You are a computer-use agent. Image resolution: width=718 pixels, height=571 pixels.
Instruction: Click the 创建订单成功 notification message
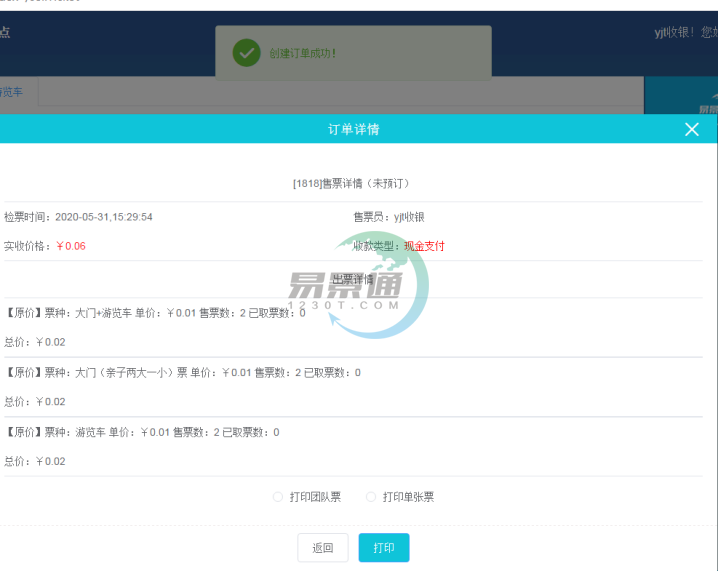(x=302, y=53)
